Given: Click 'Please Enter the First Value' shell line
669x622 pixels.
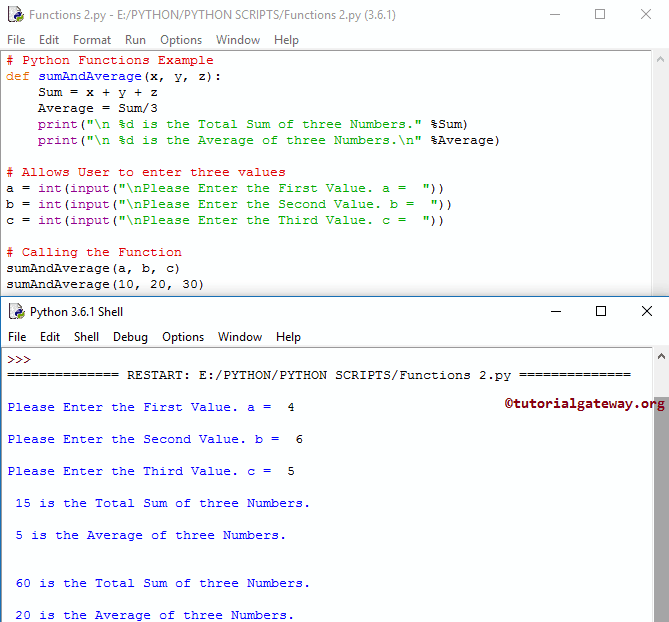Looking at the screenshot, I should 151,407.
